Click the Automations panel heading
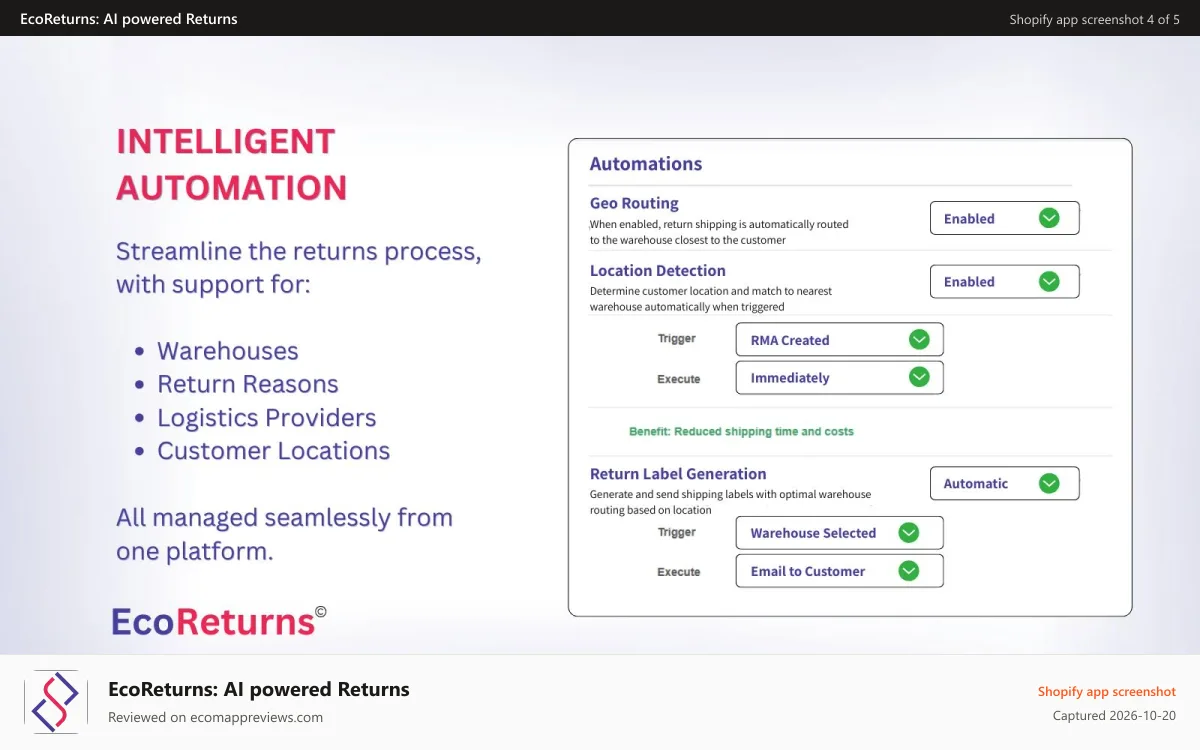 (x=646, y=164)
